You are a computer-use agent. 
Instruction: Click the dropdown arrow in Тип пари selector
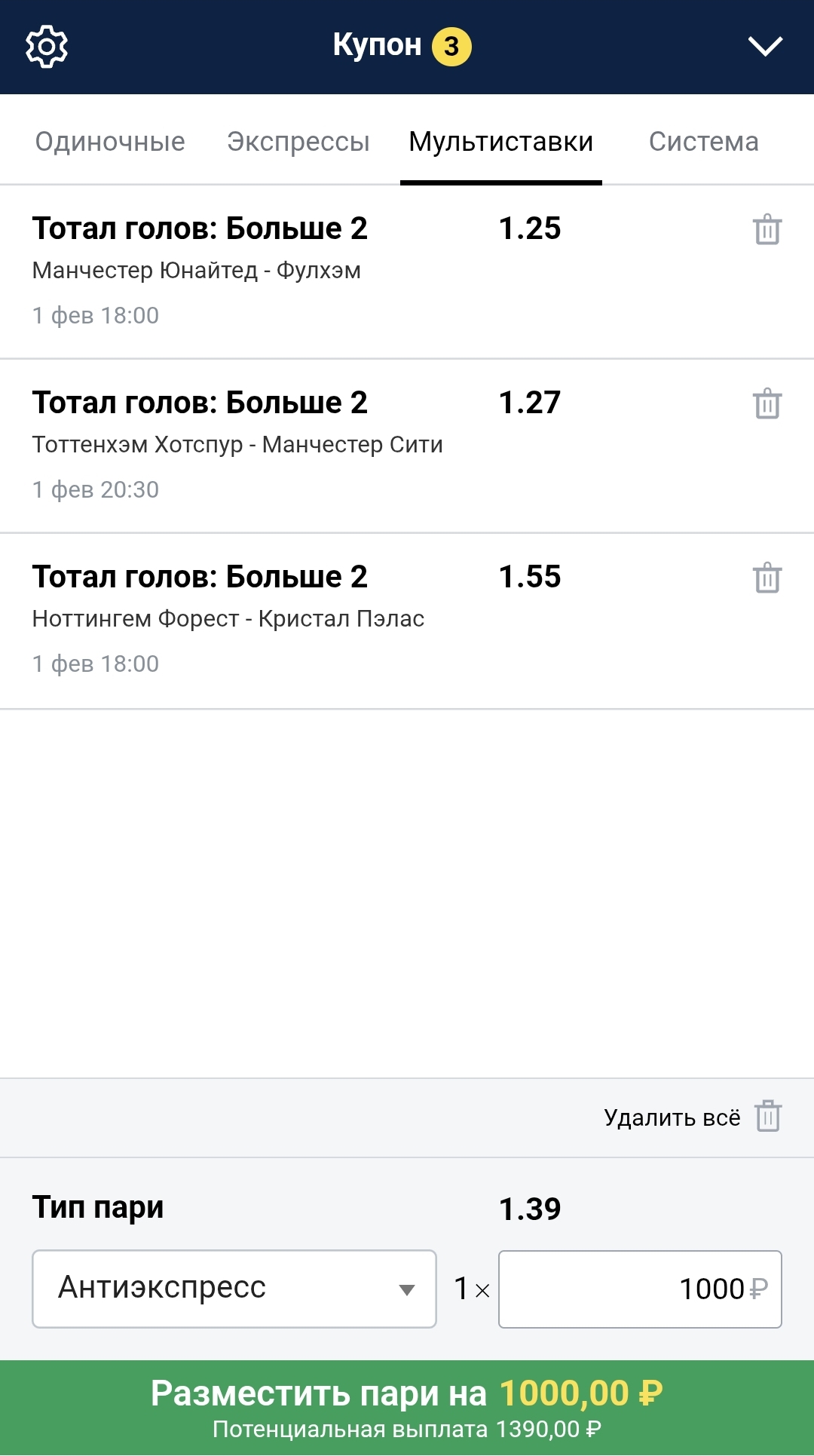point(407,1289)
